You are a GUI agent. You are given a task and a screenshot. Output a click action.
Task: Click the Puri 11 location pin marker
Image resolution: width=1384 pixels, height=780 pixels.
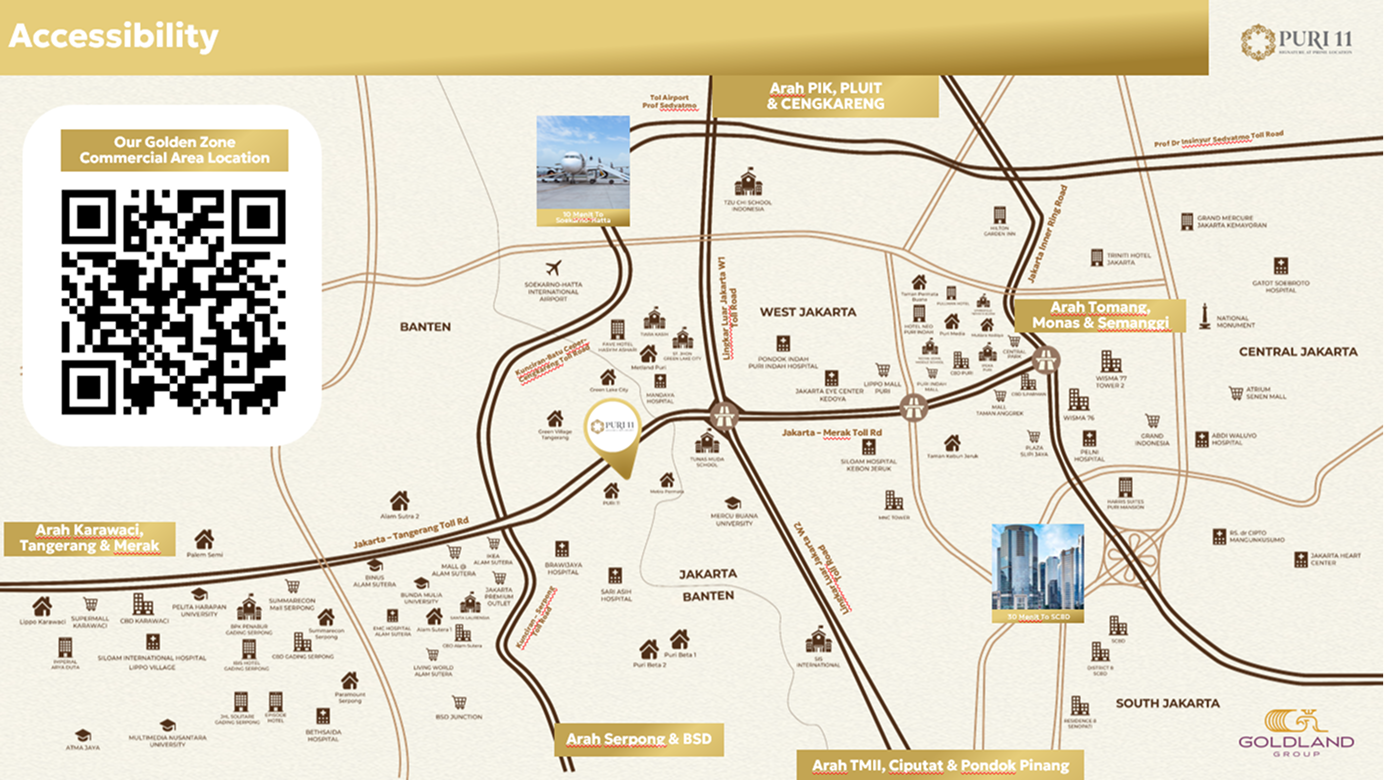coord(612,430)
